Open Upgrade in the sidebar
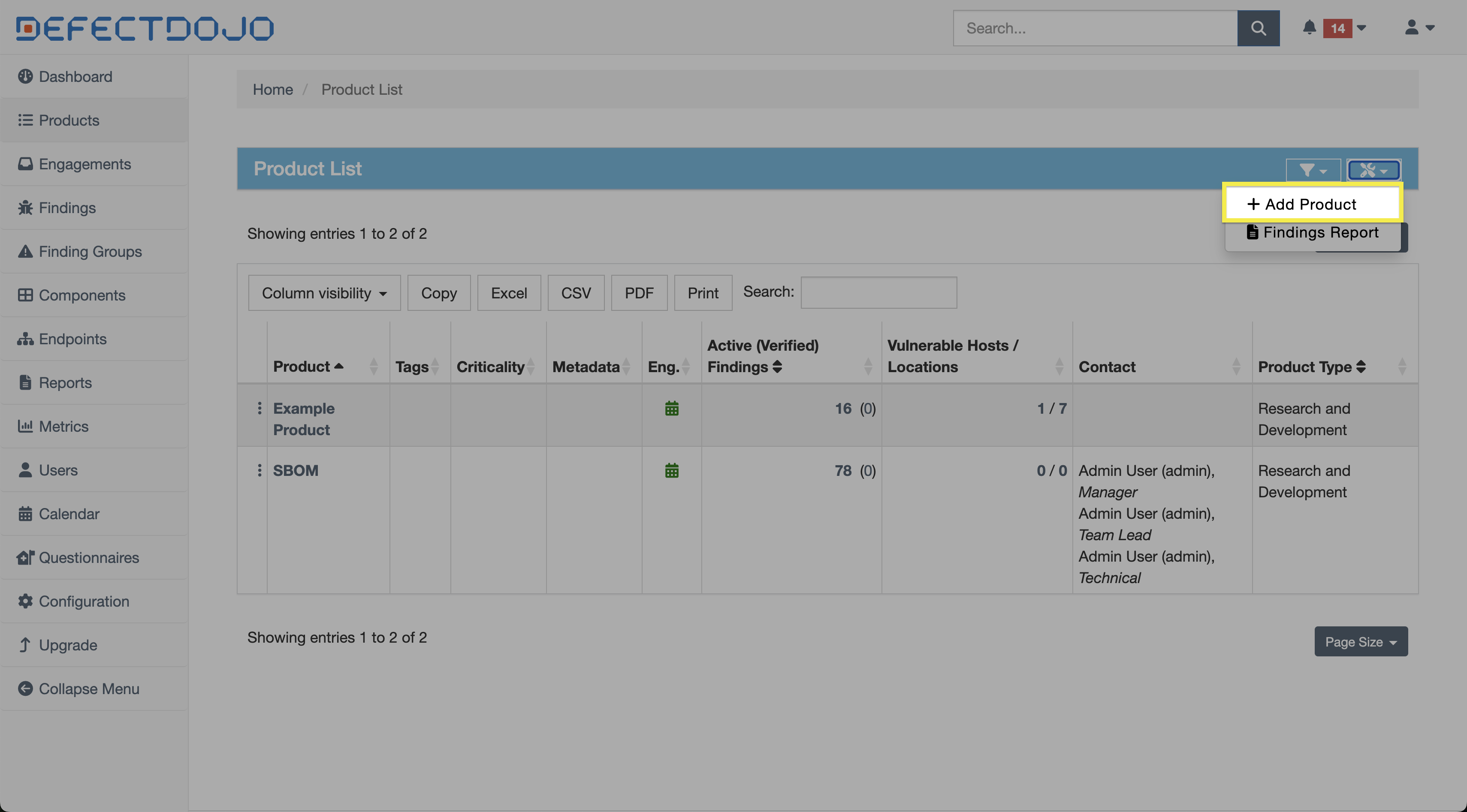Screen dimensions: 1467x812 [94, 645]
